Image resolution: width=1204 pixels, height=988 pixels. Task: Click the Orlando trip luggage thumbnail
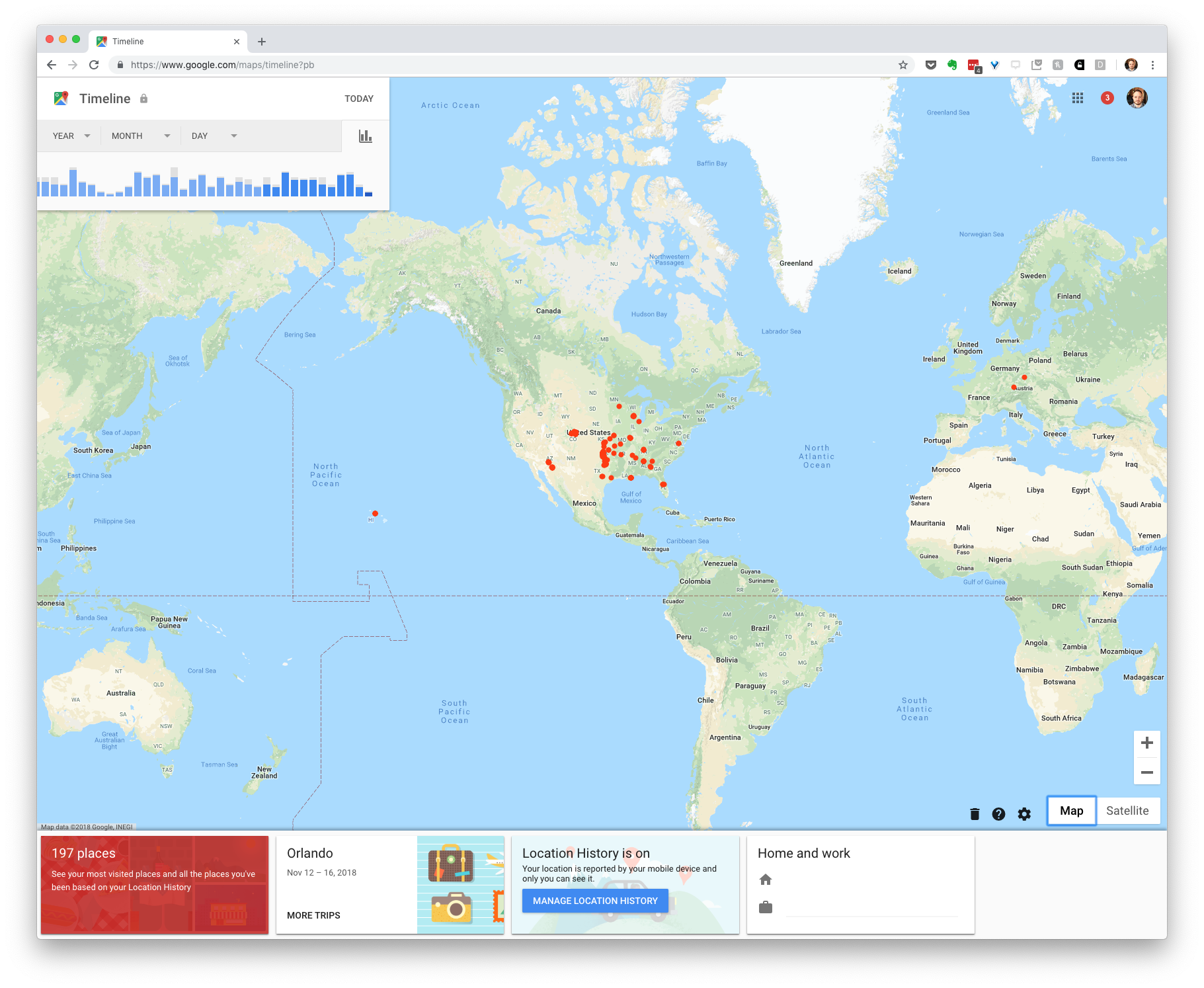[460, 885]
